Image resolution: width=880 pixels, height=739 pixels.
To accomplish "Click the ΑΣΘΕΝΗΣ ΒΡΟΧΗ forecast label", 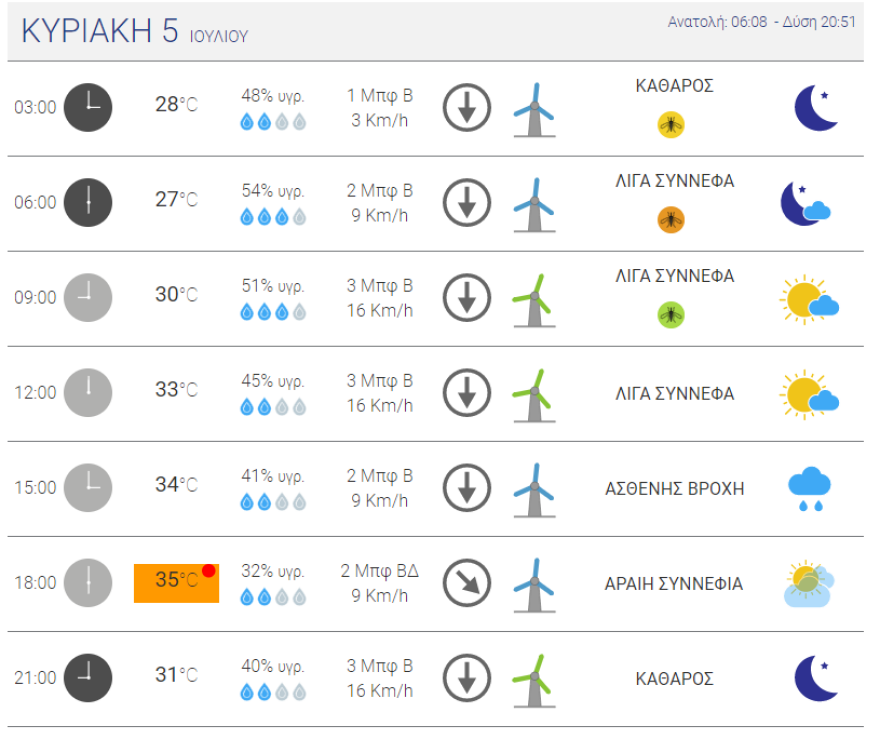I will (674, 489).
